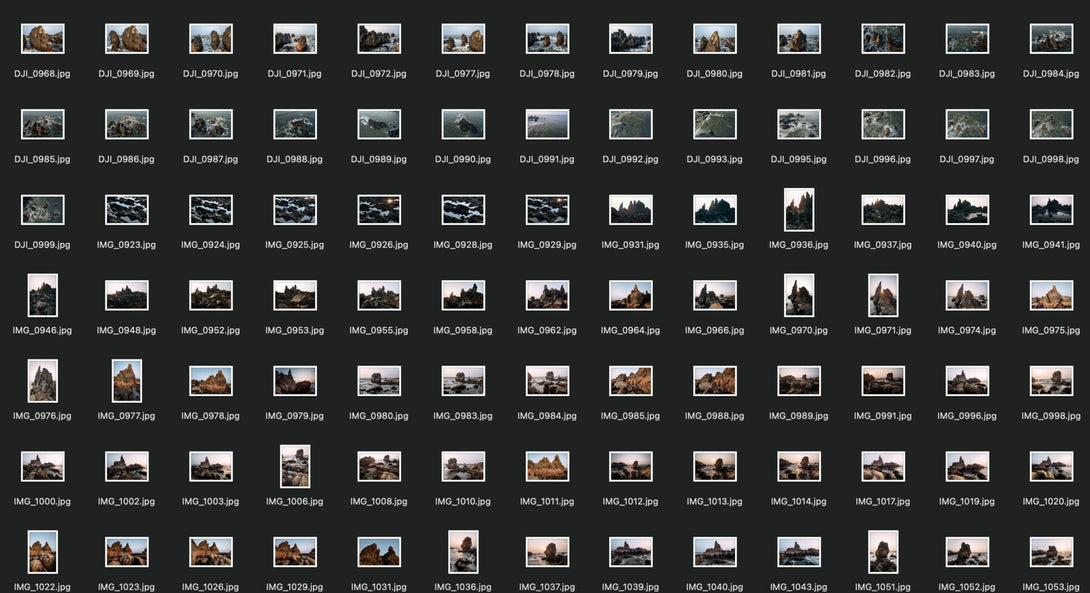Select the DJI_0991.jpg thumbnail
The image size is (1090, 593).
547,124
